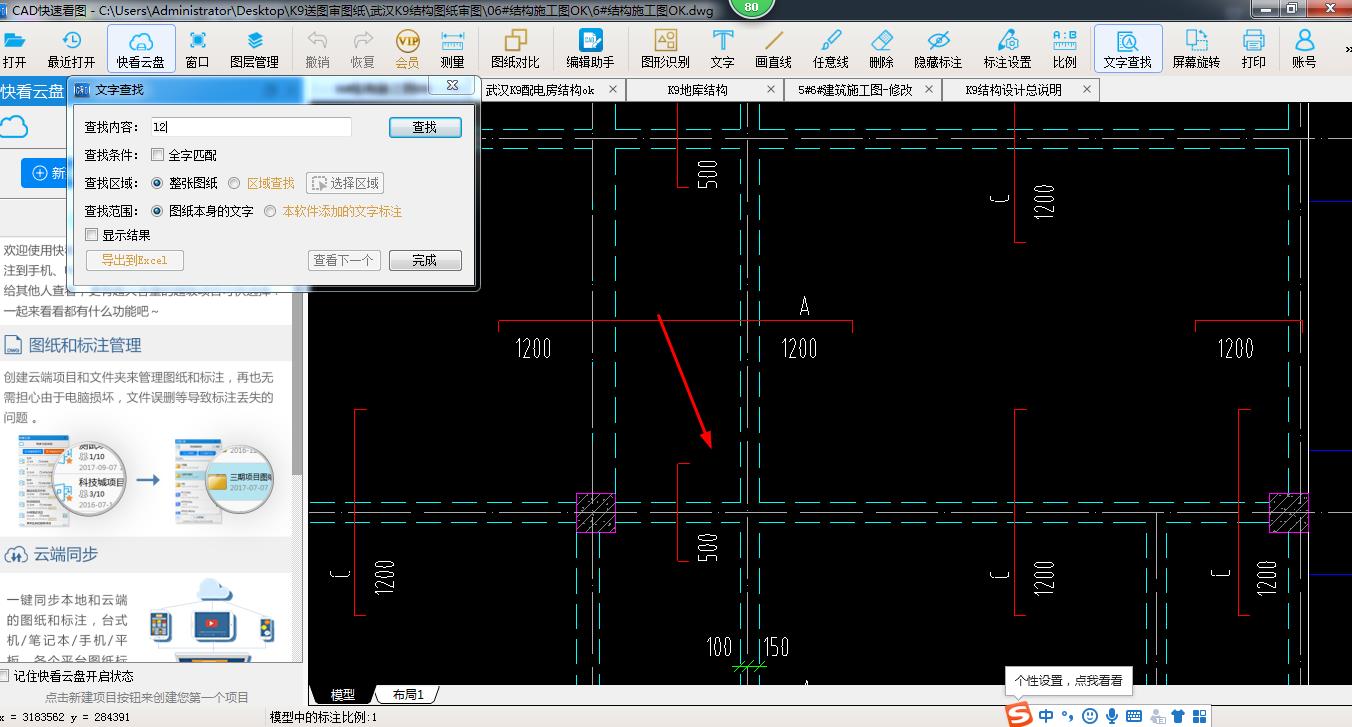
Task: Click 导出到Excel button
Action: pyautogui.click(x=135, y=260)
